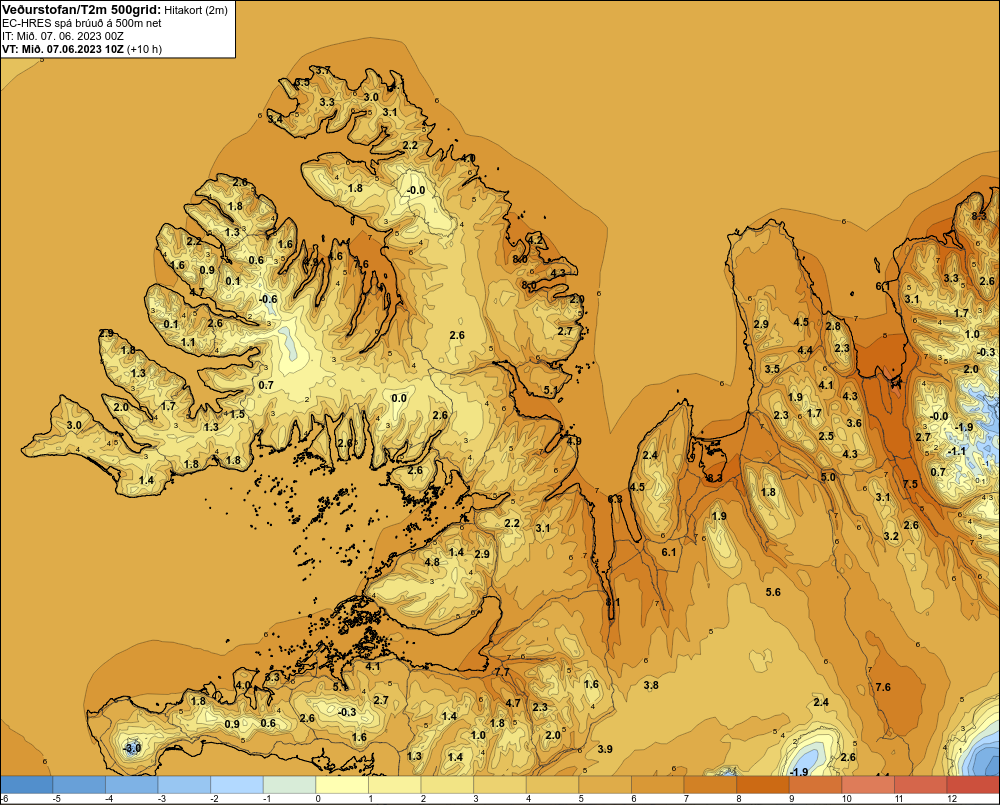The image size is (1000, 805).
Task: Select the -0.6 temperature value
Action: (x=268, y=299)
